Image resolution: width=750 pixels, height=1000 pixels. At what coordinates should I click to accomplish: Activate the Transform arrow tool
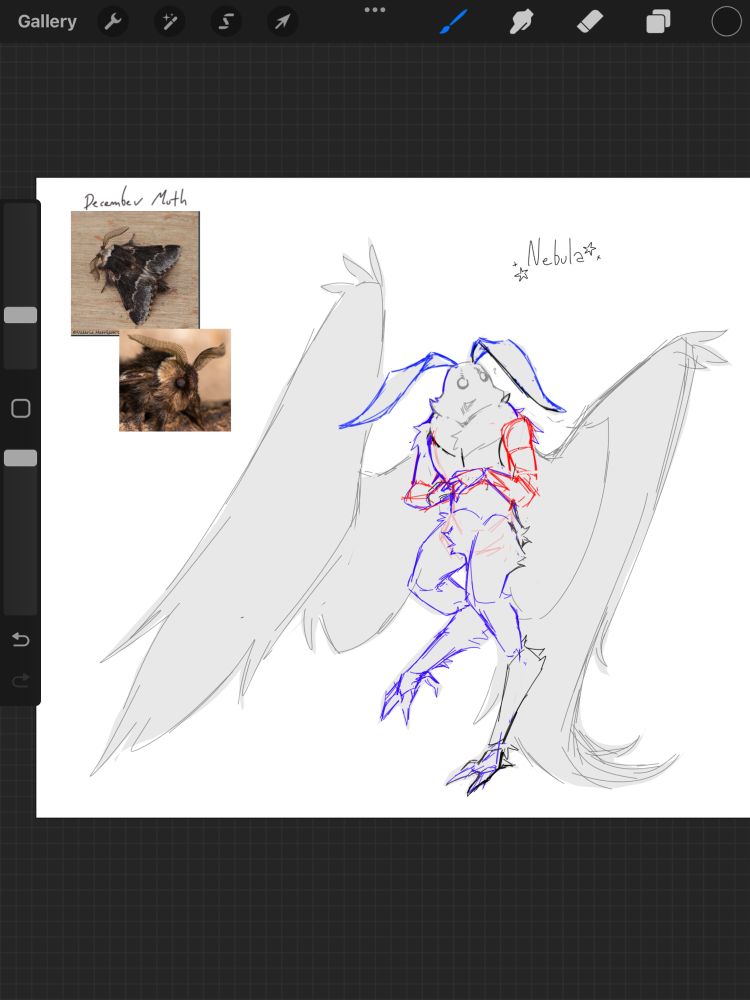[282, 22]
